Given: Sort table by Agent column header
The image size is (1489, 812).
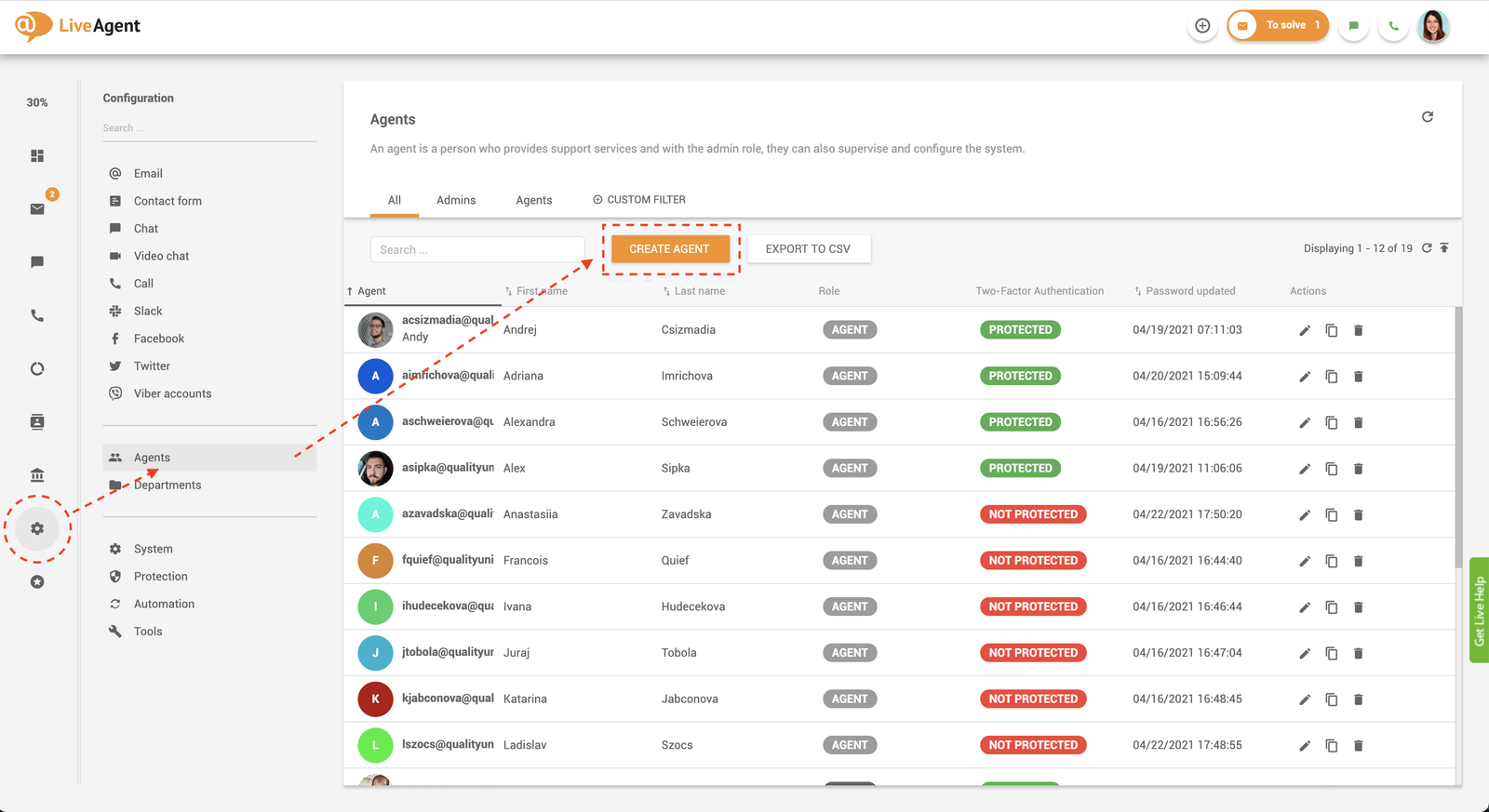Looking at the screenshot, I should click(371, 291).
